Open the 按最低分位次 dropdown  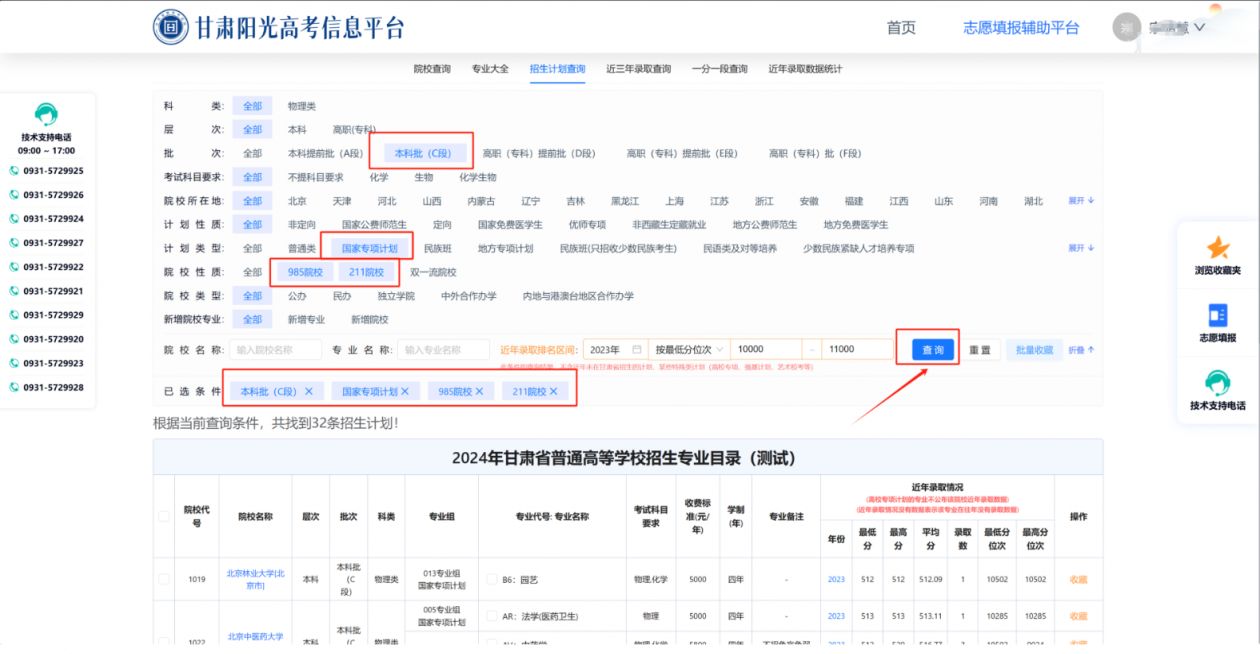coord(689,349)
